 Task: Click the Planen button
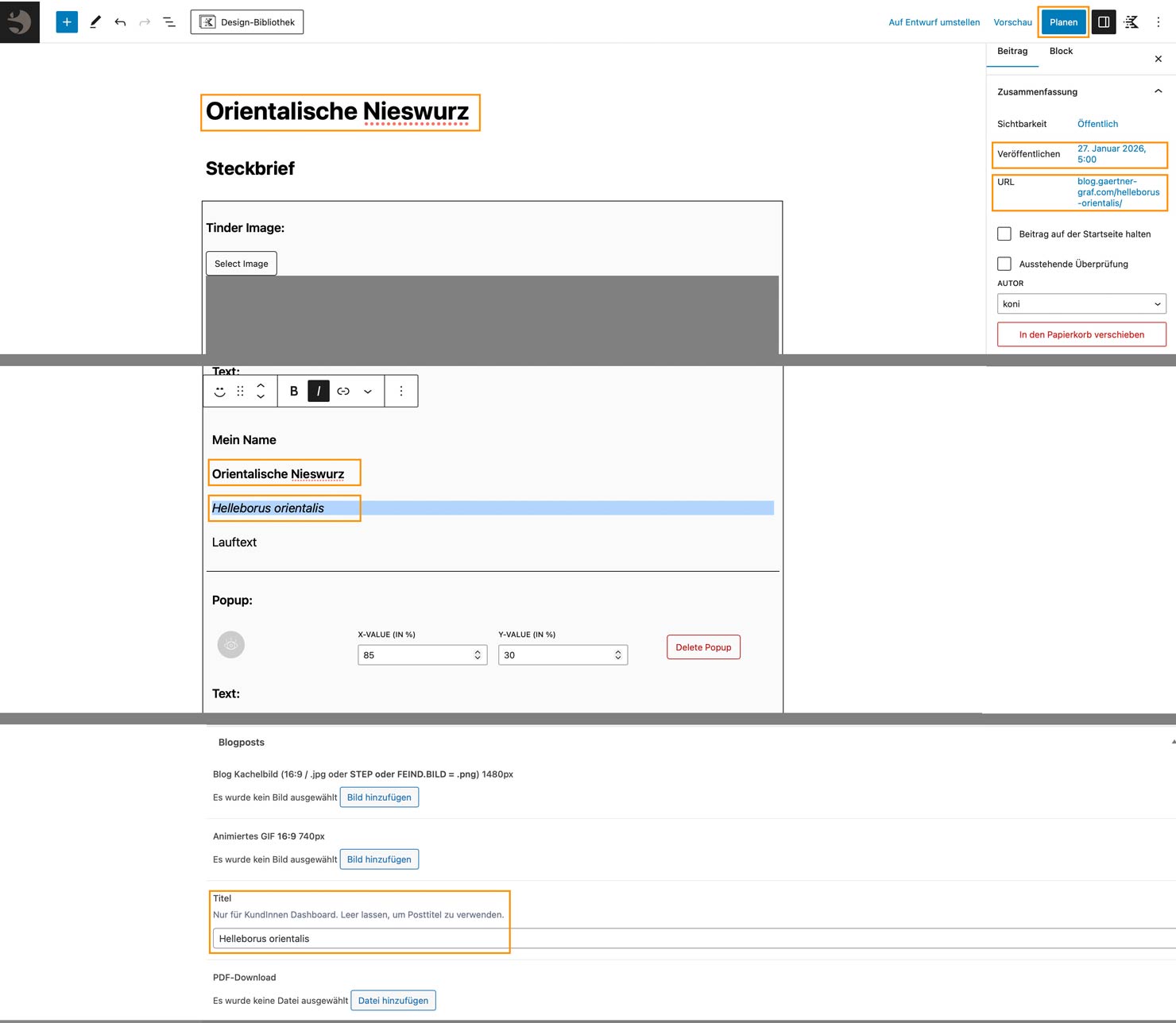(1063, 22)
